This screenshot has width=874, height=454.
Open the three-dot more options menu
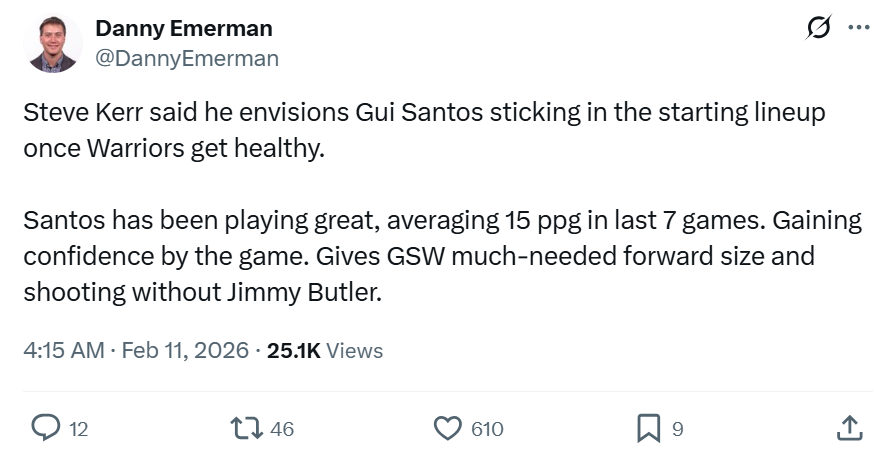pos(857,29)
